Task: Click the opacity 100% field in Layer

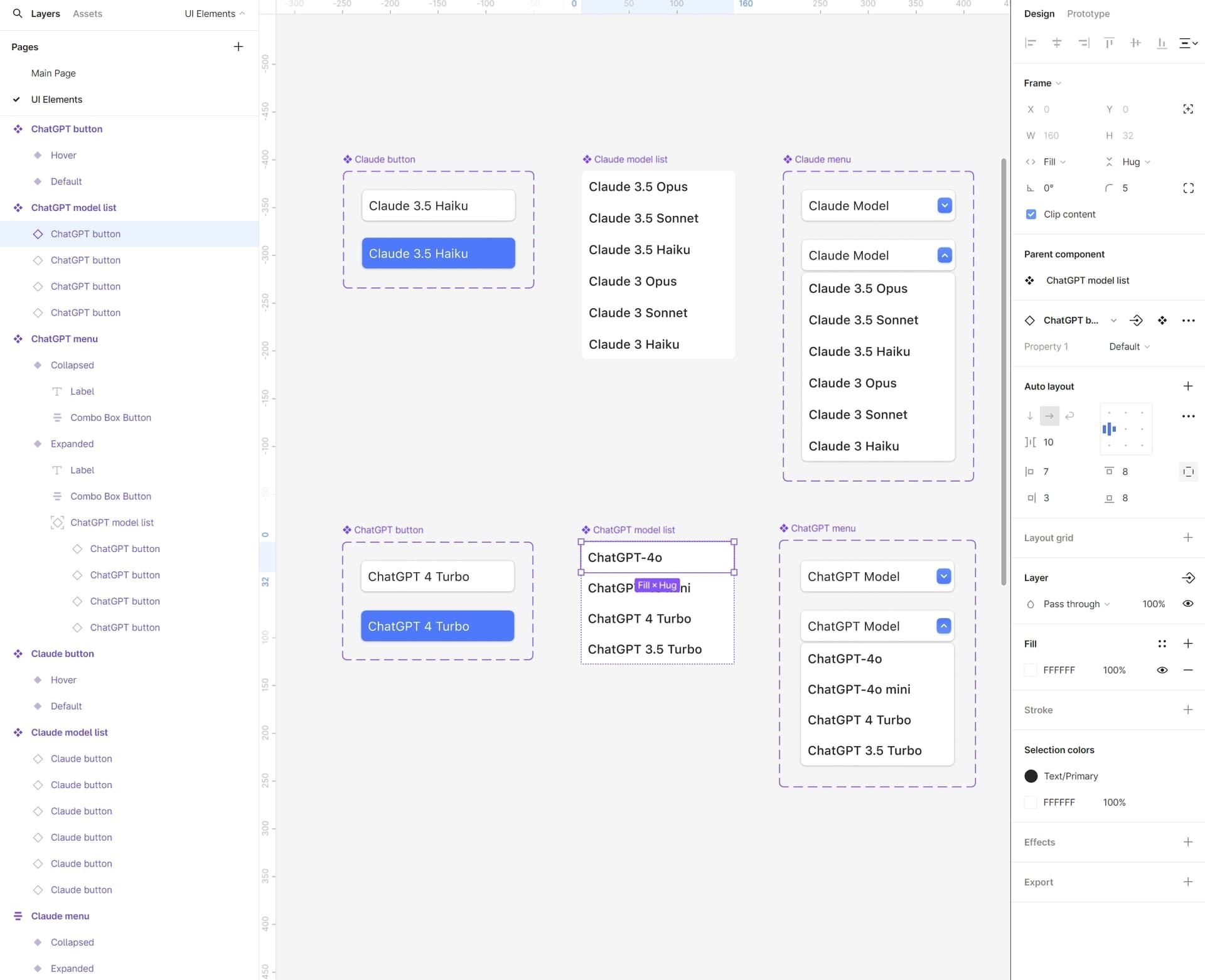Action: (1154, 604)
